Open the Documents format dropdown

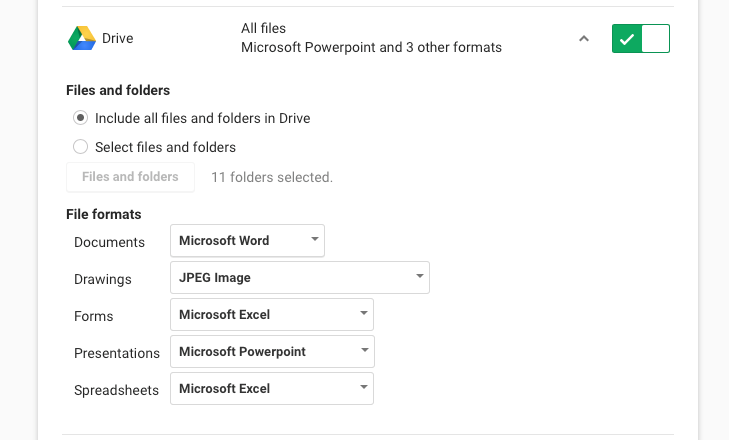tap(247, 240)
